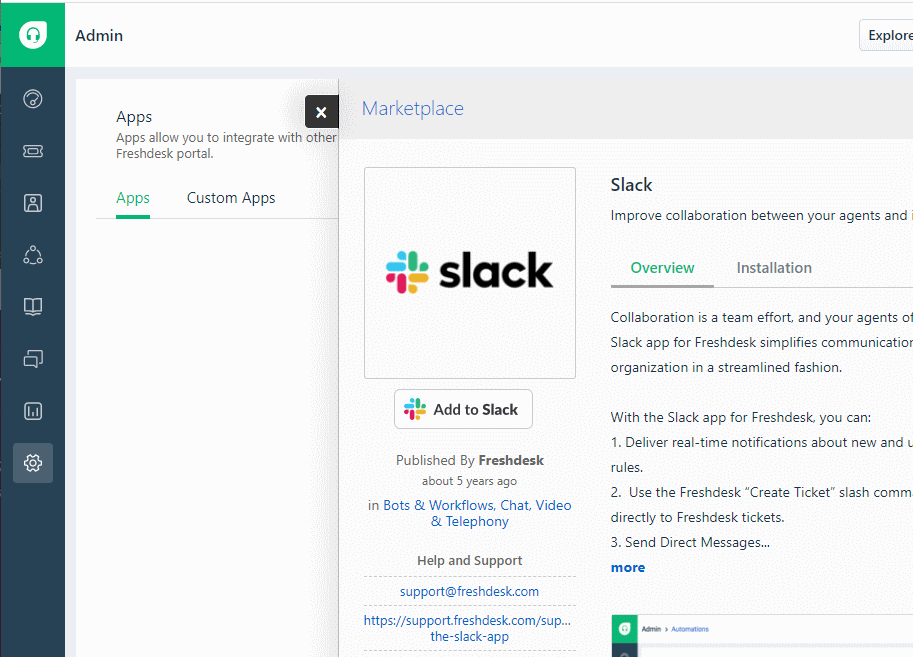Open the Solutions book icon in sidebar
The width and height of the screenshot is (913, 657).
33,306
